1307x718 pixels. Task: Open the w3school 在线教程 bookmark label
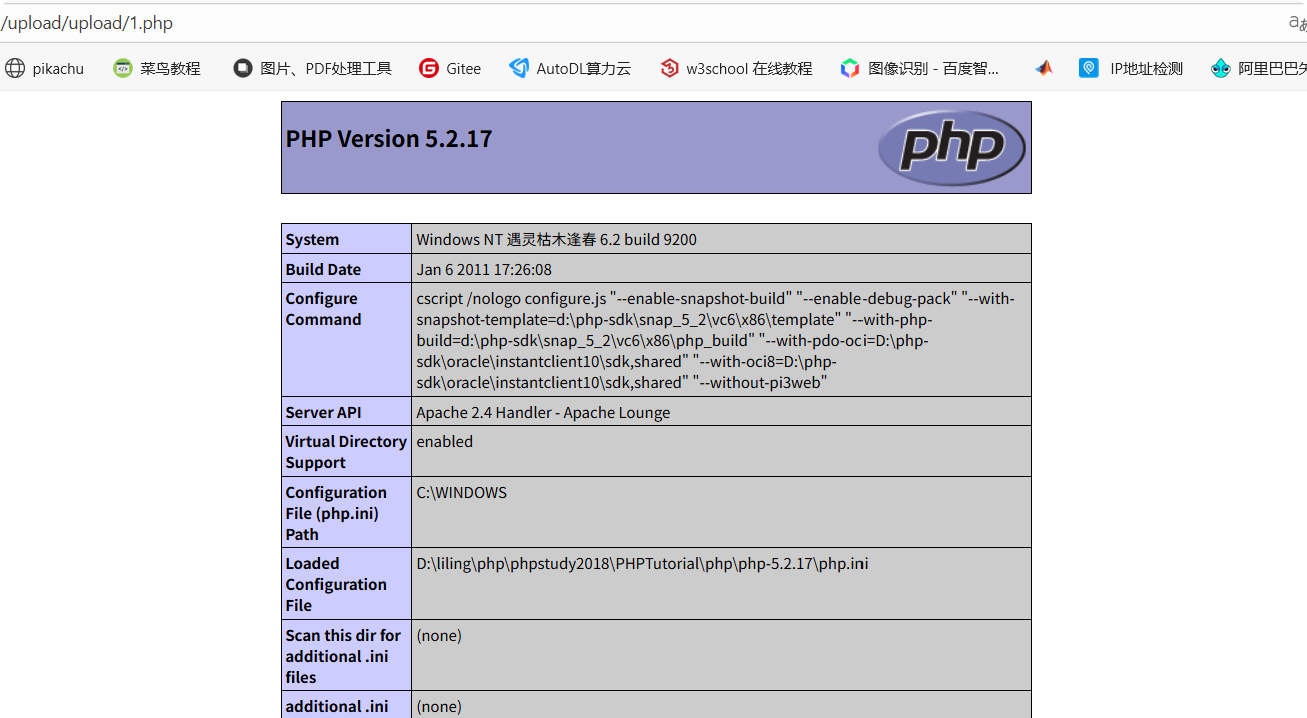pos(749,69)
